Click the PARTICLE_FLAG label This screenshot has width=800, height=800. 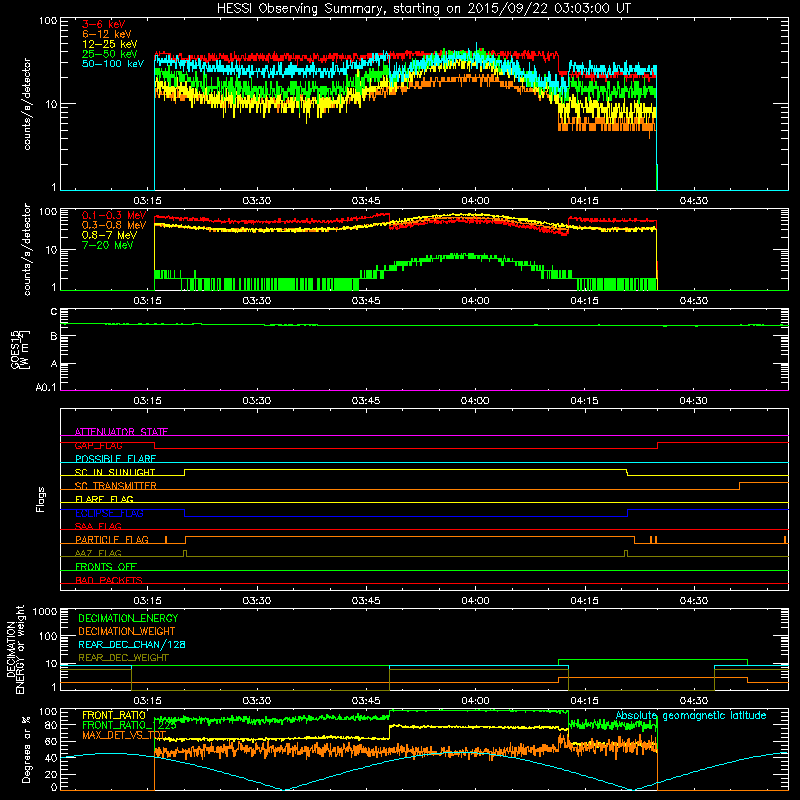tap(112, 540)
